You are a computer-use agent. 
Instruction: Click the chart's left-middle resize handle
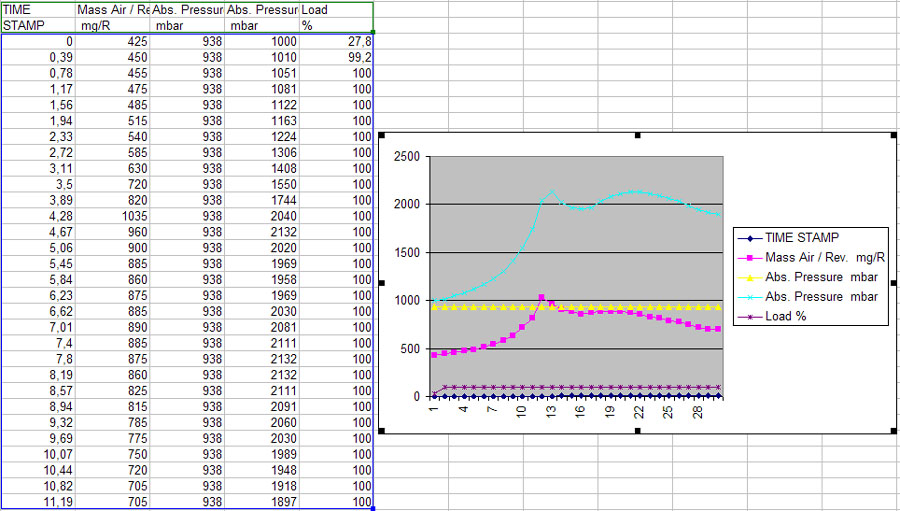[382, 282]
